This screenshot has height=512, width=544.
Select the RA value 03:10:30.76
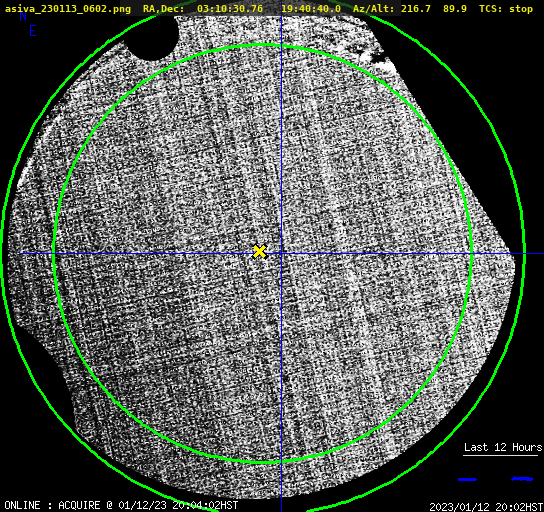click(230, 9)
